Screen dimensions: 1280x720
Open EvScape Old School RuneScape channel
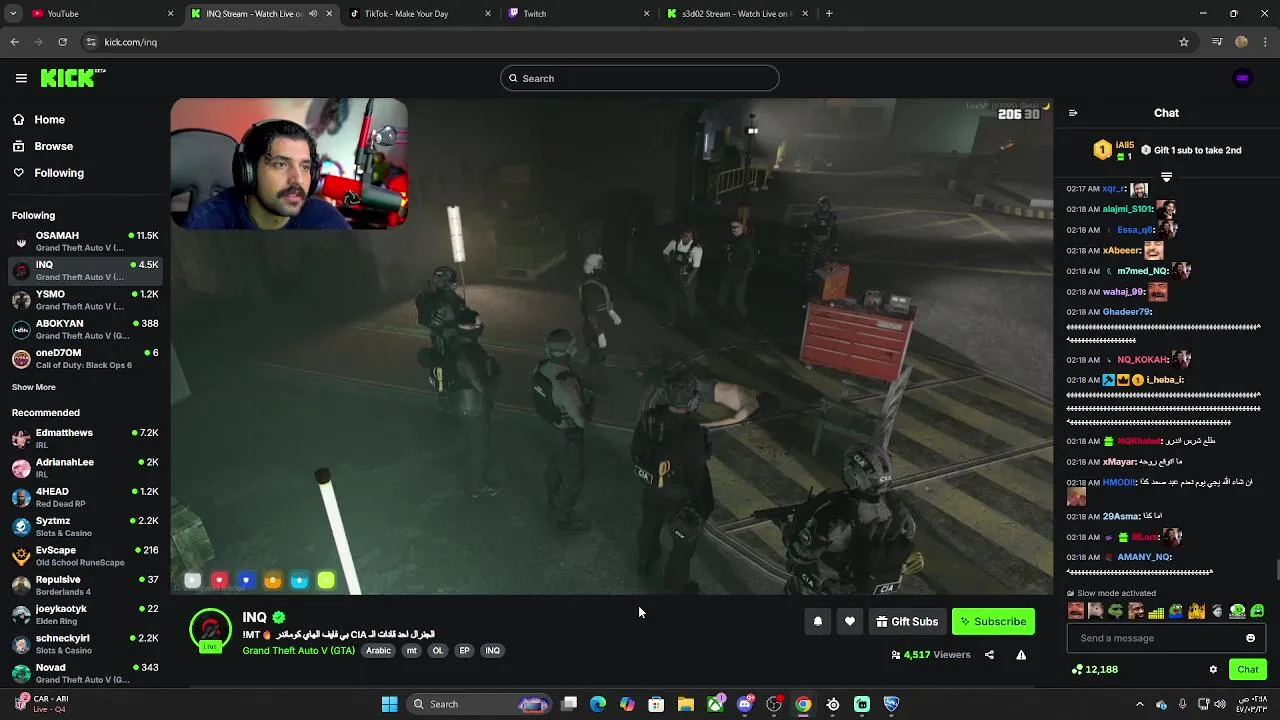tap(85, 556)
